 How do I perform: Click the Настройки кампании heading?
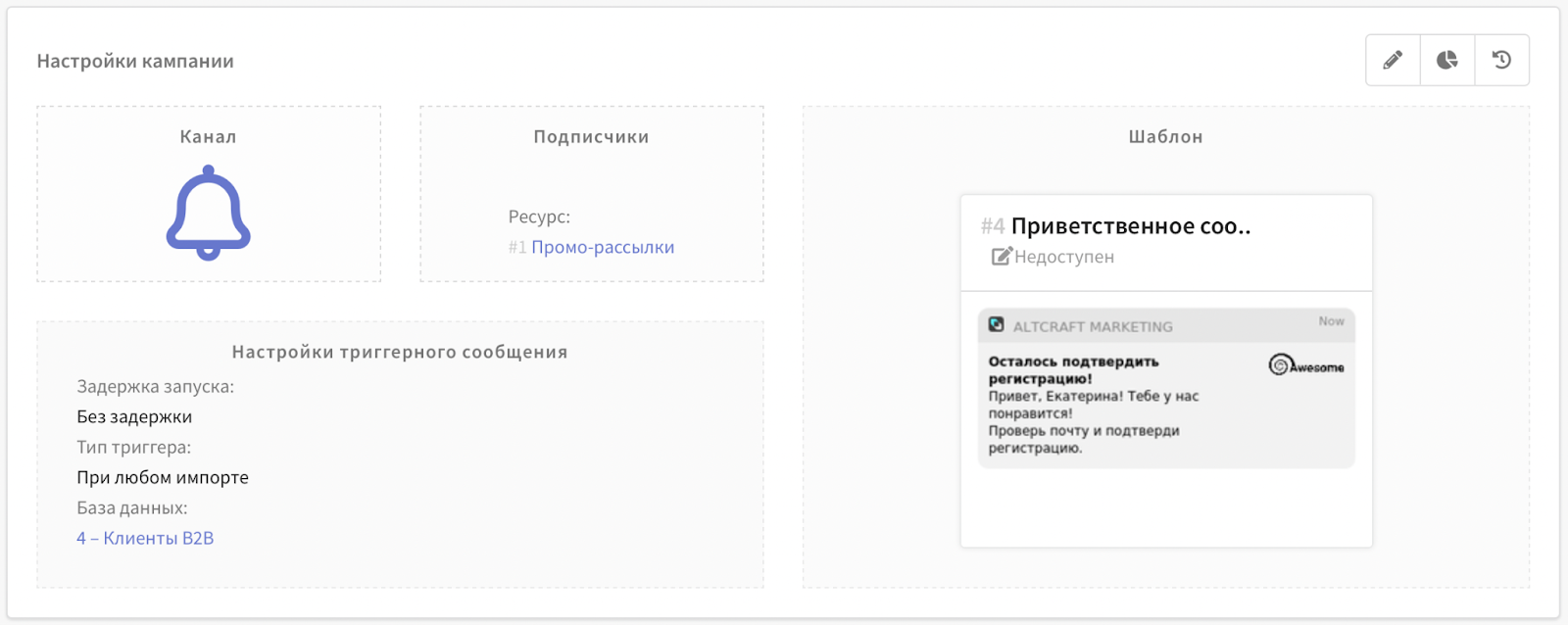pos(135,61)
